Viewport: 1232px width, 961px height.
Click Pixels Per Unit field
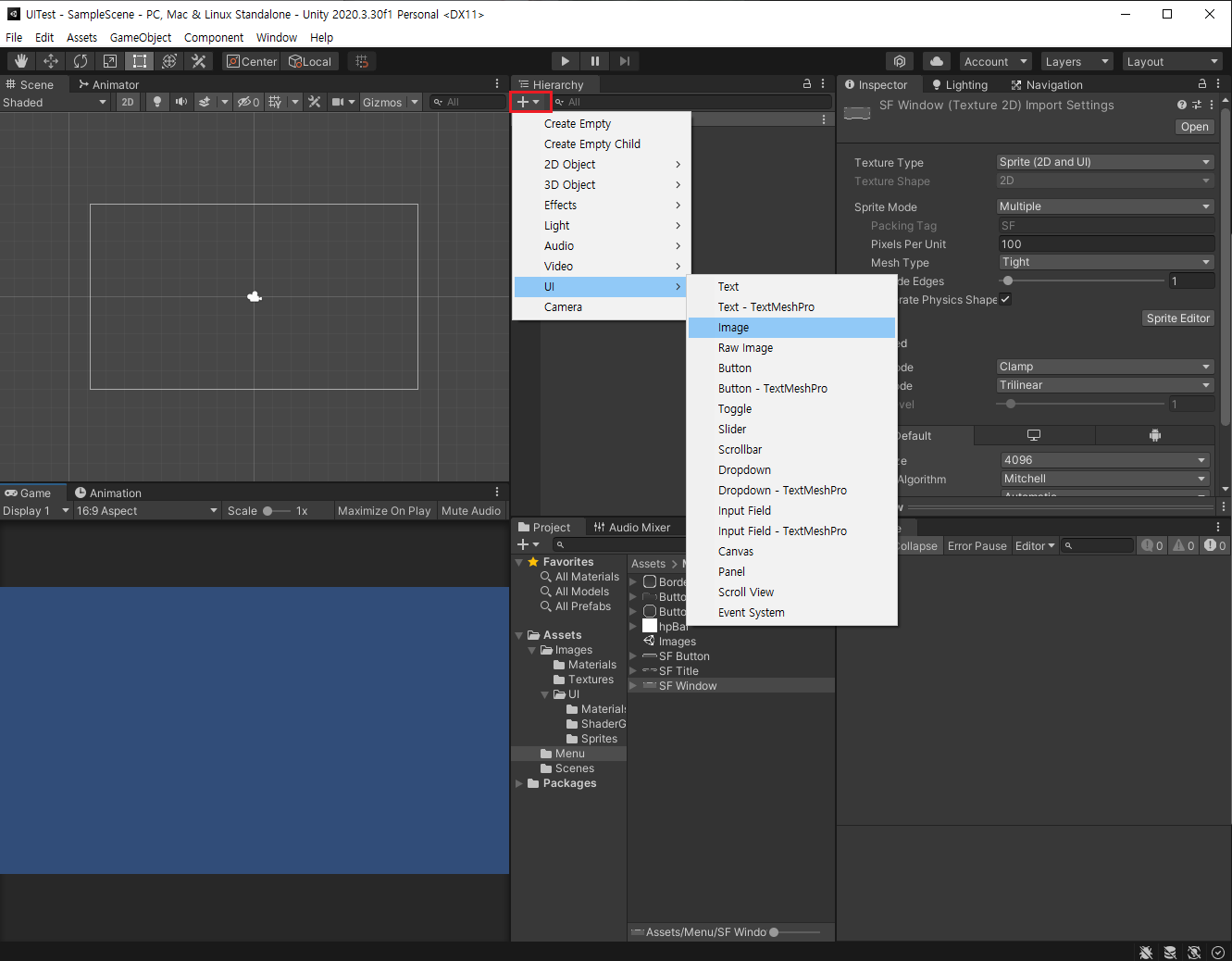(1107, 243)
